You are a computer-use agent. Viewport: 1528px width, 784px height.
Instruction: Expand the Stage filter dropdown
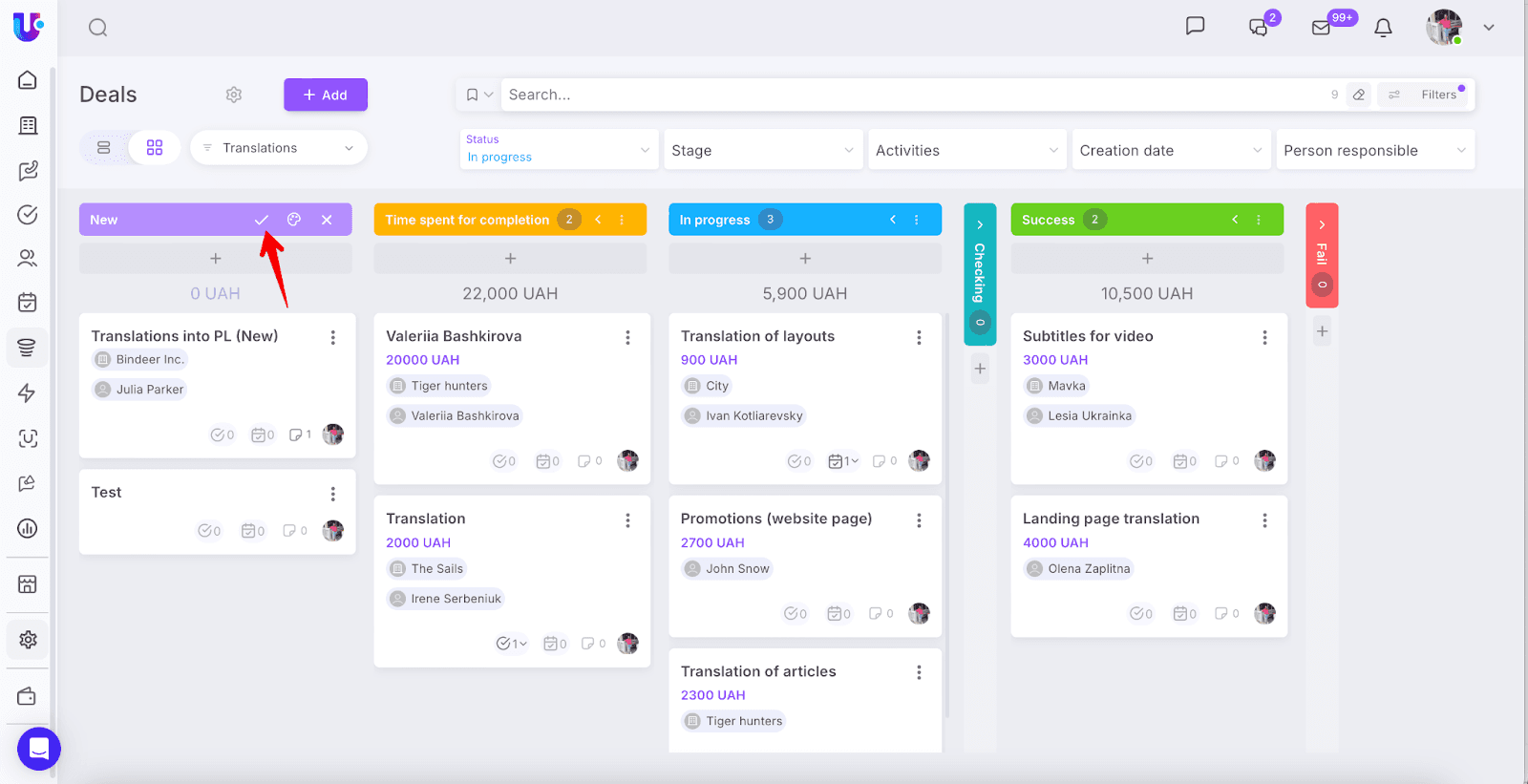coord(762,150)
